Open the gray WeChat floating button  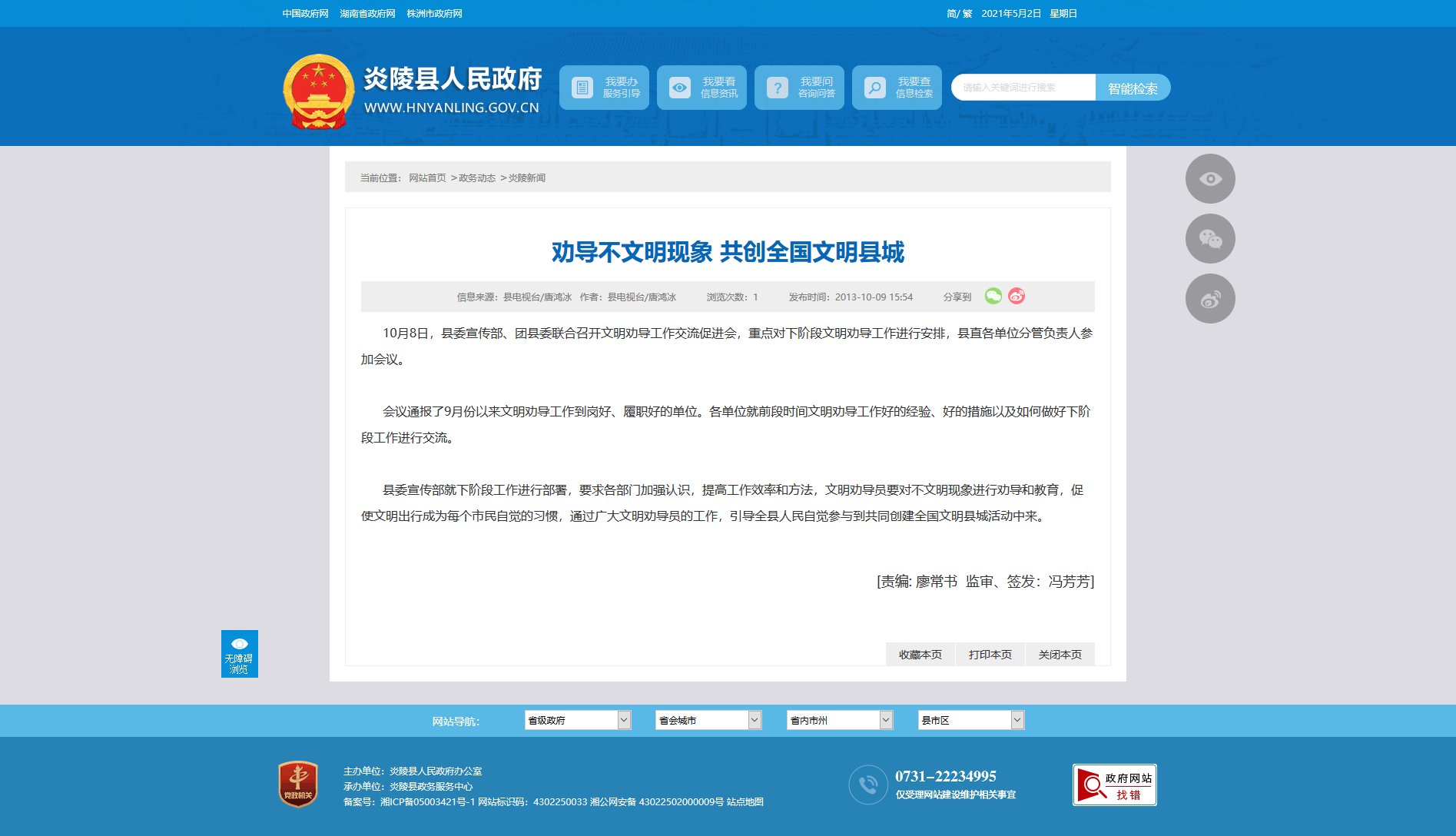[x=1209, y=239]
